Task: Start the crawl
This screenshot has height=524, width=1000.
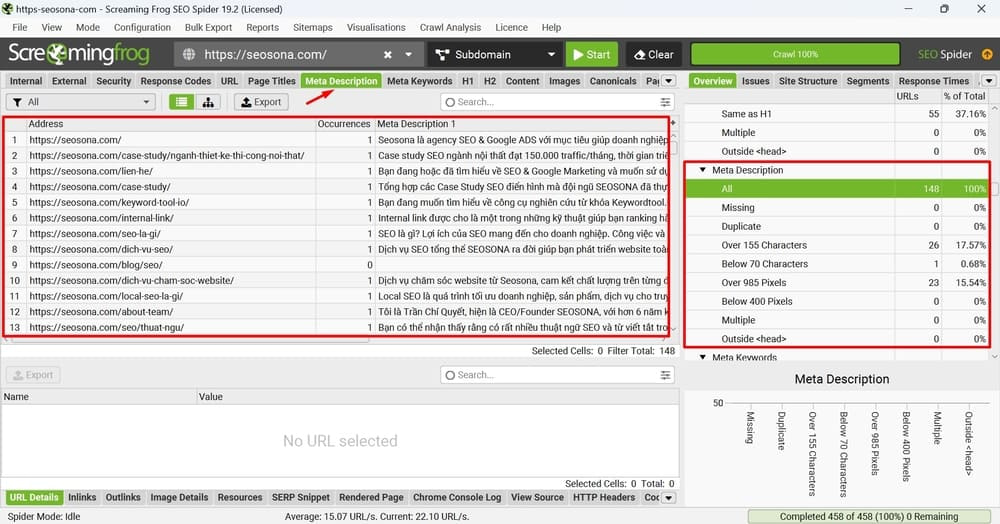Action: click(x=592, y=55)
